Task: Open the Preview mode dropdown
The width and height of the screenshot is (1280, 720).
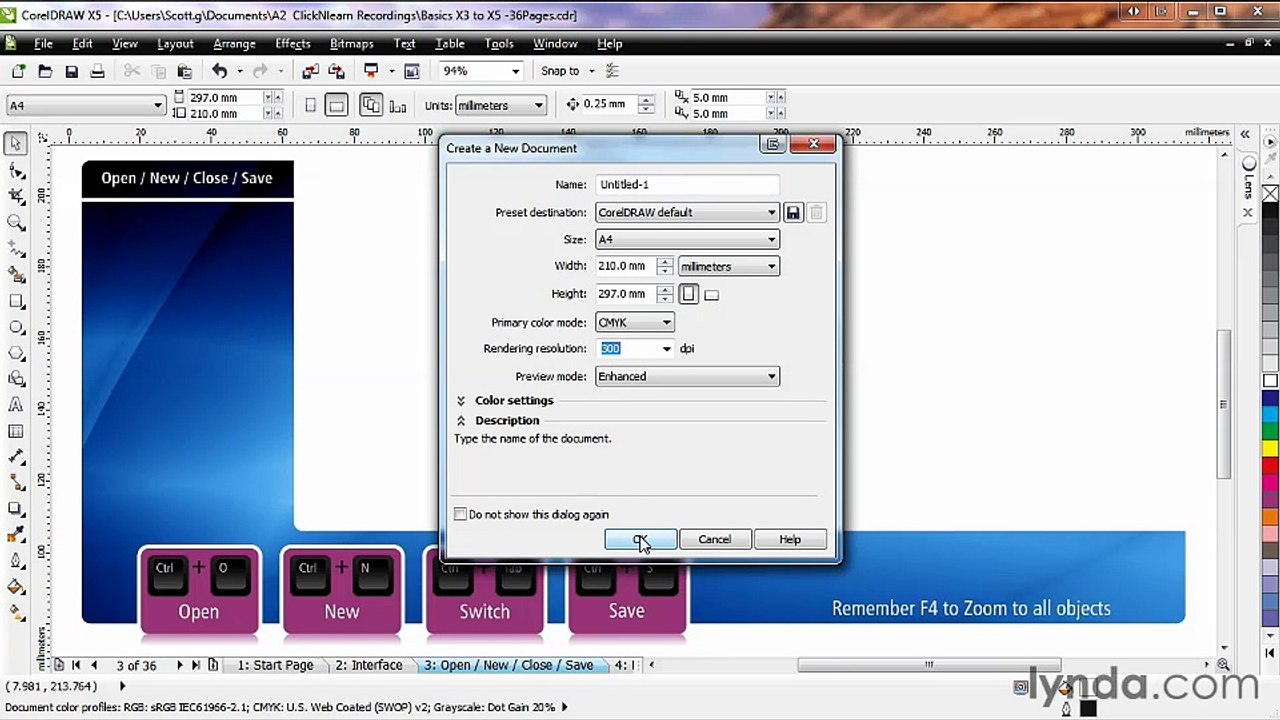Action: [x=687, y=376]
